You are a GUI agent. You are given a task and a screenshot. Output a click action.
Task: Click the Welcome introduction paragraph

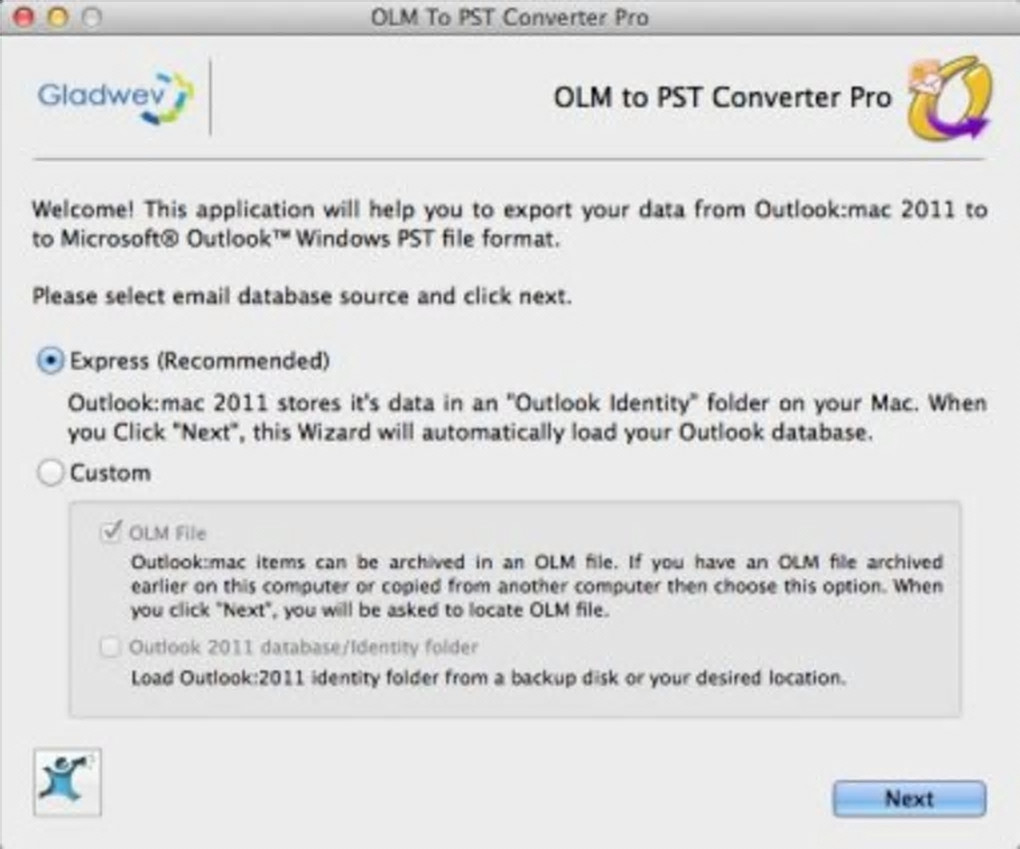[509, 226]
